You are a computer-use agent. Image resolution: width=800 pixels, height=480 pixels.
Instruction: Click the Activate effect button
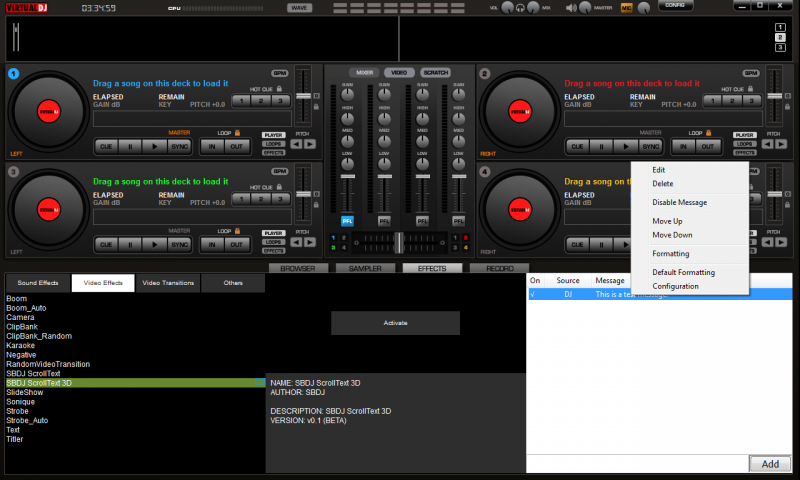click(x=395, y=323)
